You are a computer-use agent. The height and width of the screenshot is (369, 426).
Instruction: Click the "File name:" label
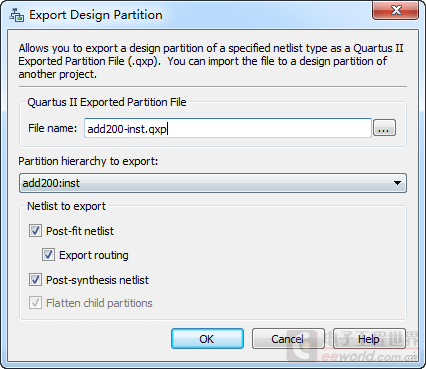(53, 128)
